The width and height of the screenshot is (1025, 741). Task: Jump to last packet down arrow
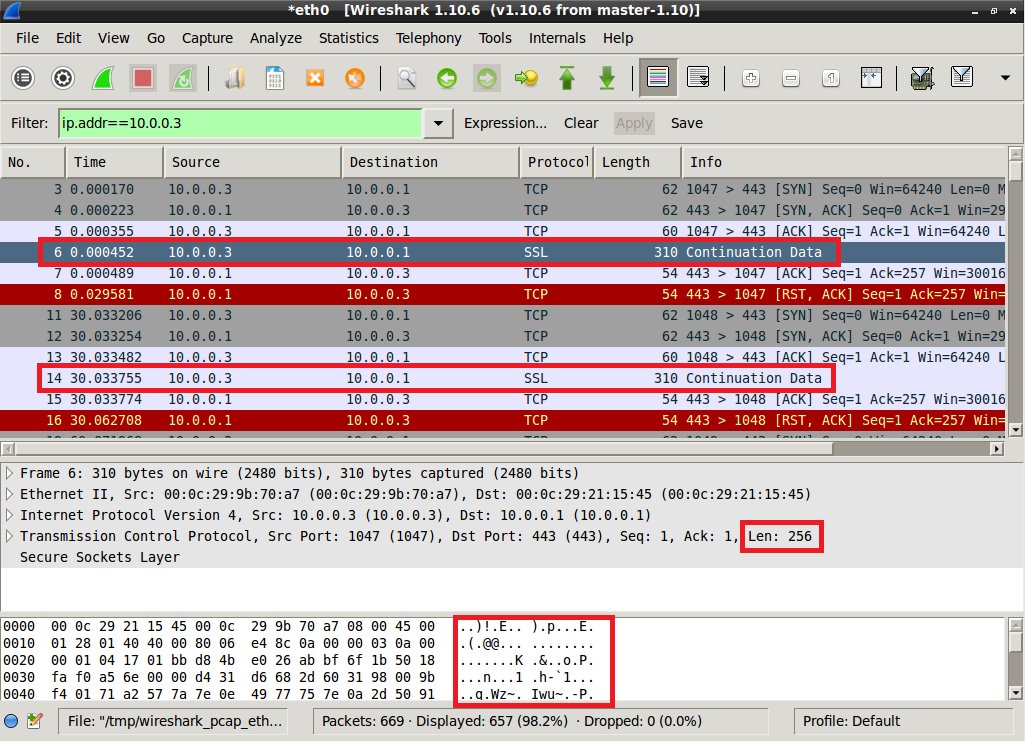tap(607, 78)
